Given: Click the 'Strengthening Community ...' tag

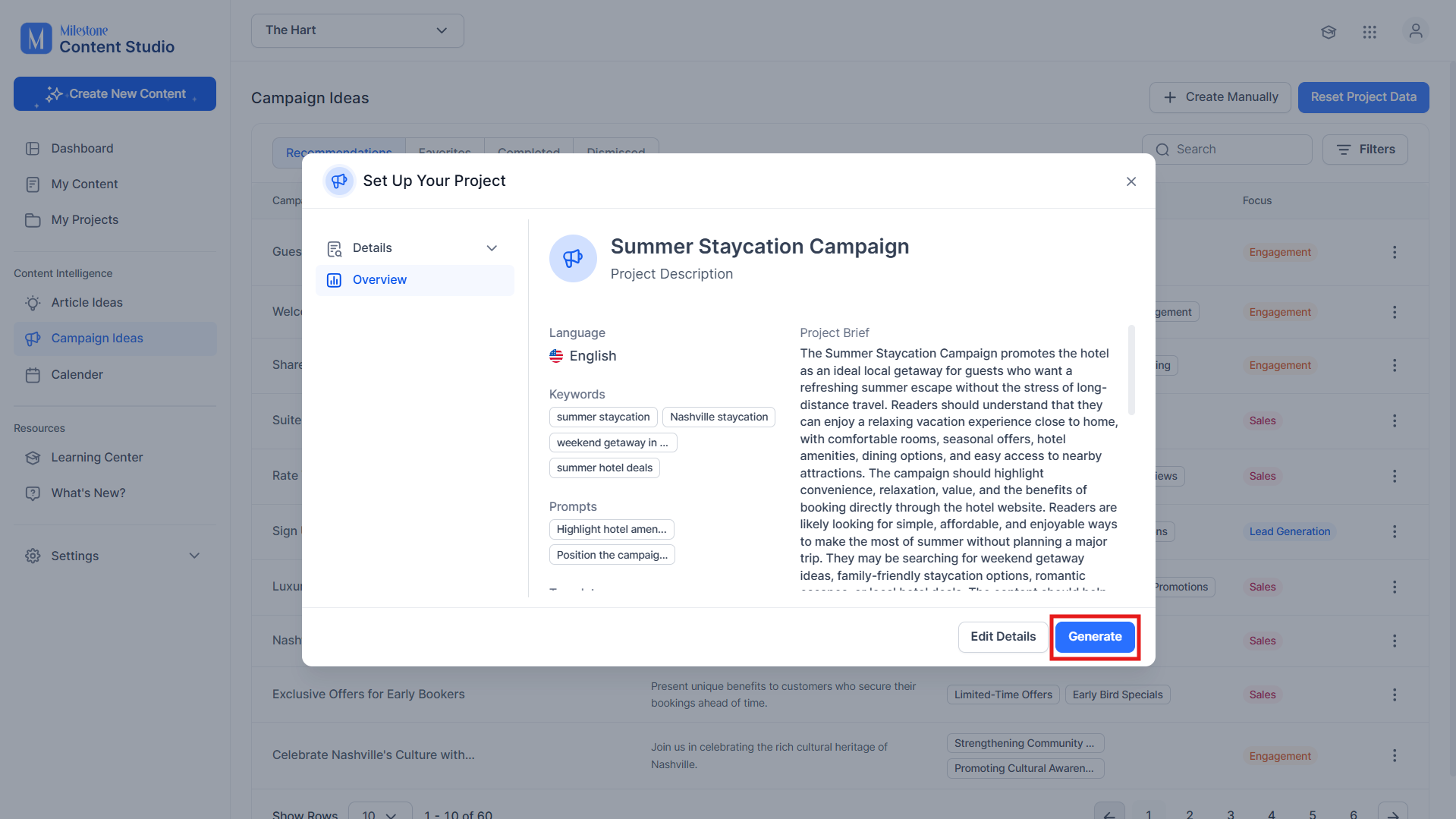Looking at the screenshot, I should [x=1025, y=744].
